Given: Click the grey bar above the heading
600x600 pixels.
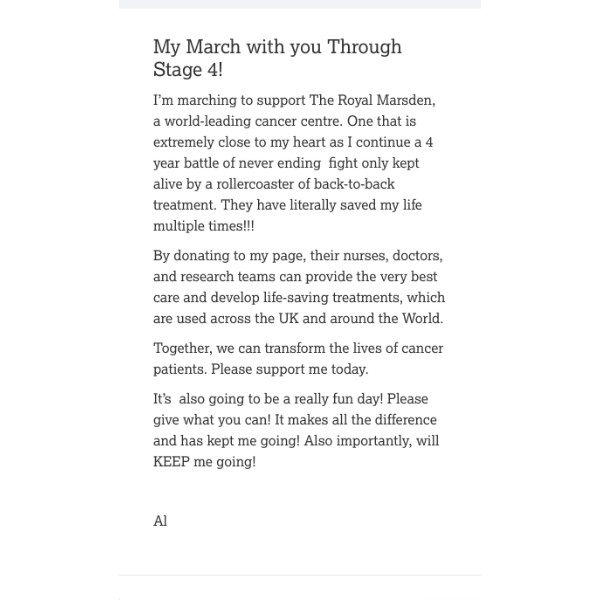Looking at the screenshot, I should coord(299,4).
